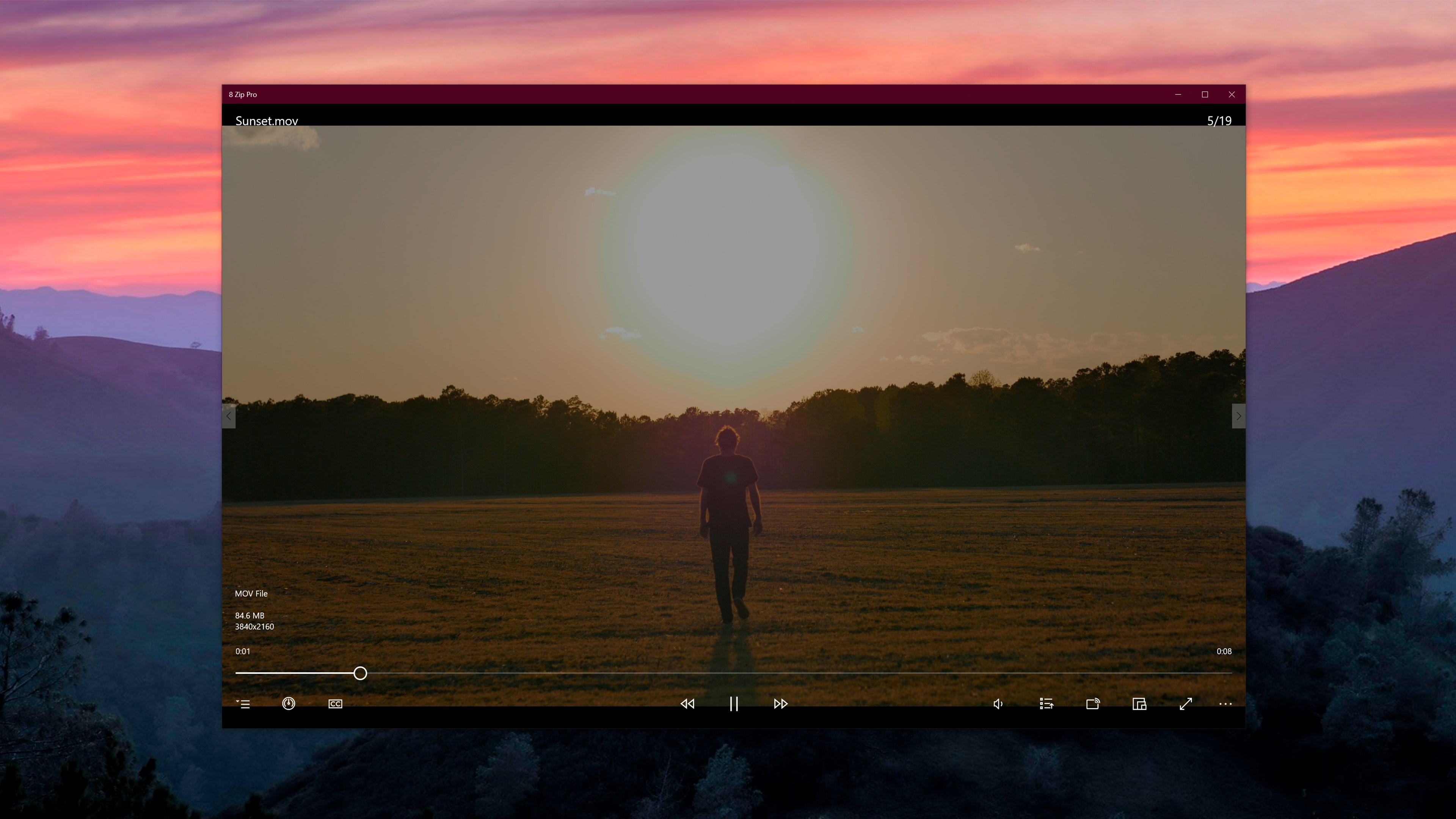Viewport: 1456px width, 819px height.
Task: Click the 5/19 item counter
Action: click(1219, 121)
